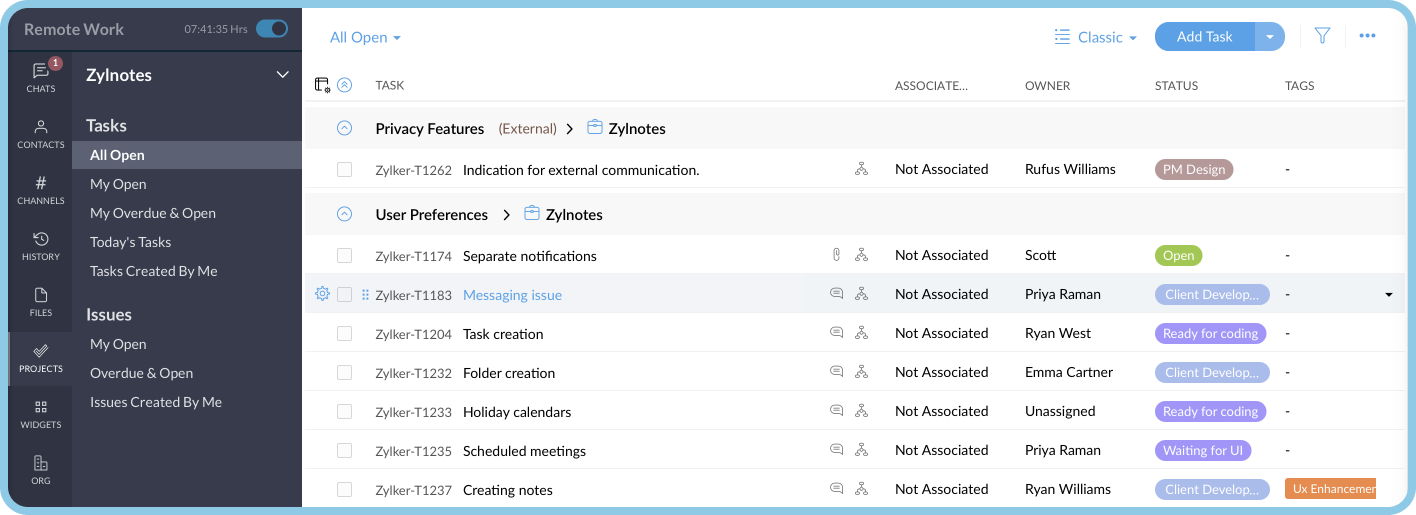Viewport: 1416px width, 515px height.
Task: Collapse the Privacy Features task group
Action: 344,128
